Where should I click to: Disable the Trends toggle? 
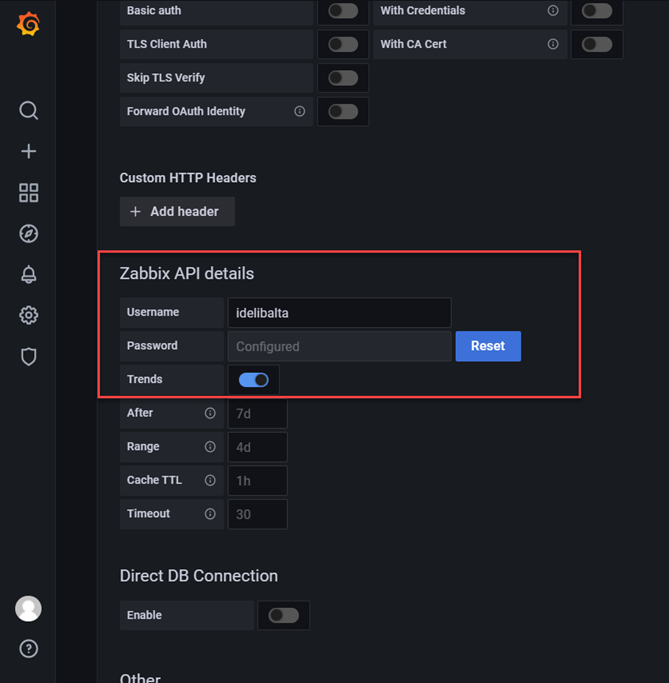(254, 380)
